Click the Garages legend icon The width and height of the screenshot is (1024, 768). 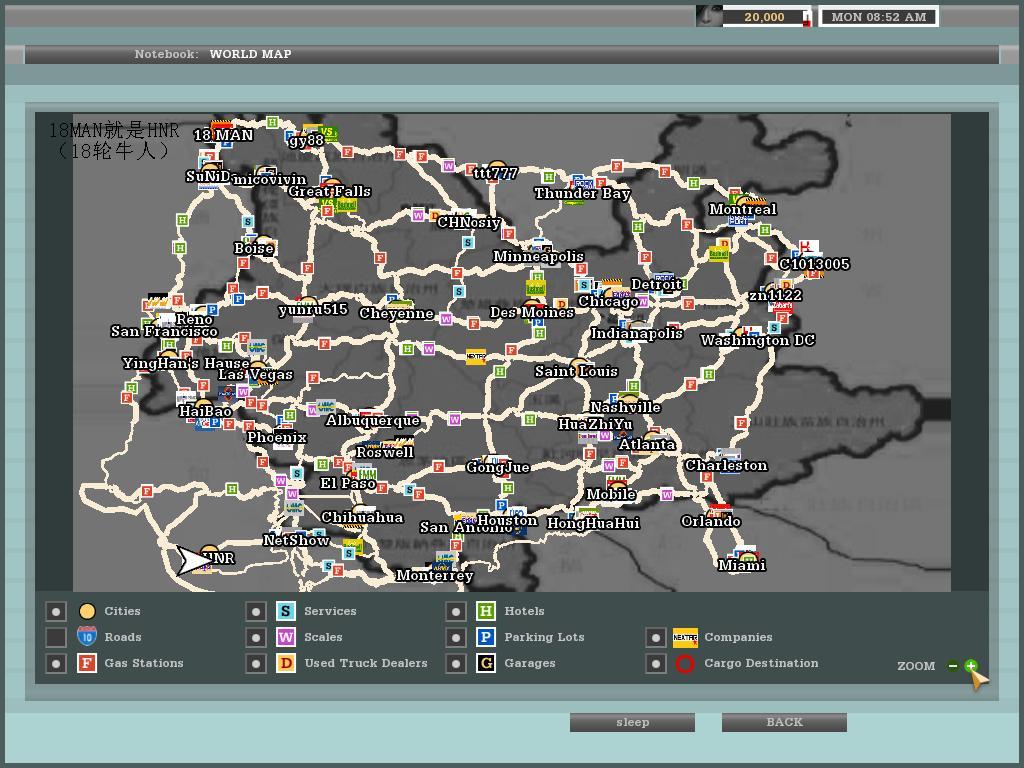point(486,663)
